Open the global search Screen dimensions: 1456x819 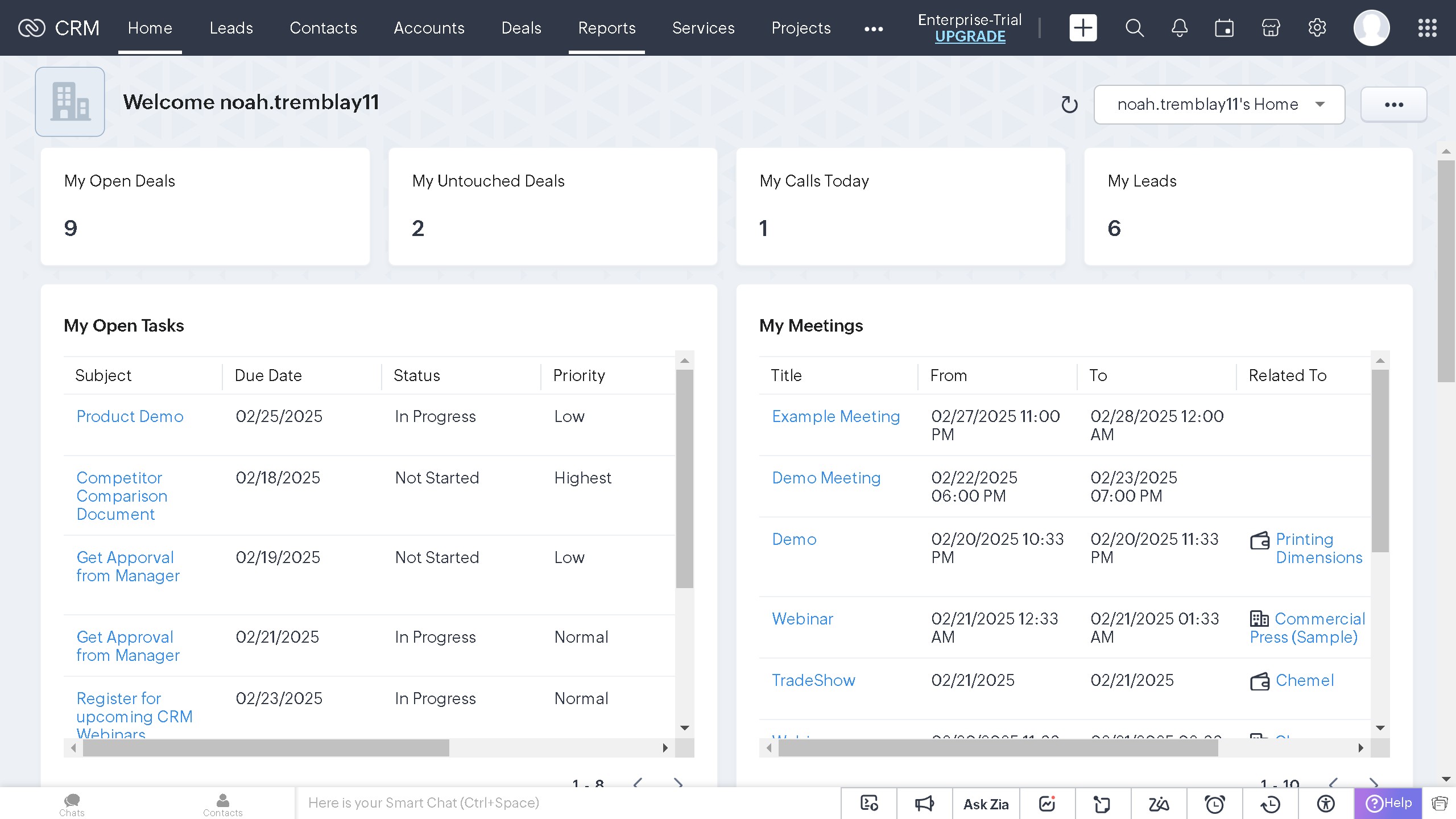[x=1134, y=27]
